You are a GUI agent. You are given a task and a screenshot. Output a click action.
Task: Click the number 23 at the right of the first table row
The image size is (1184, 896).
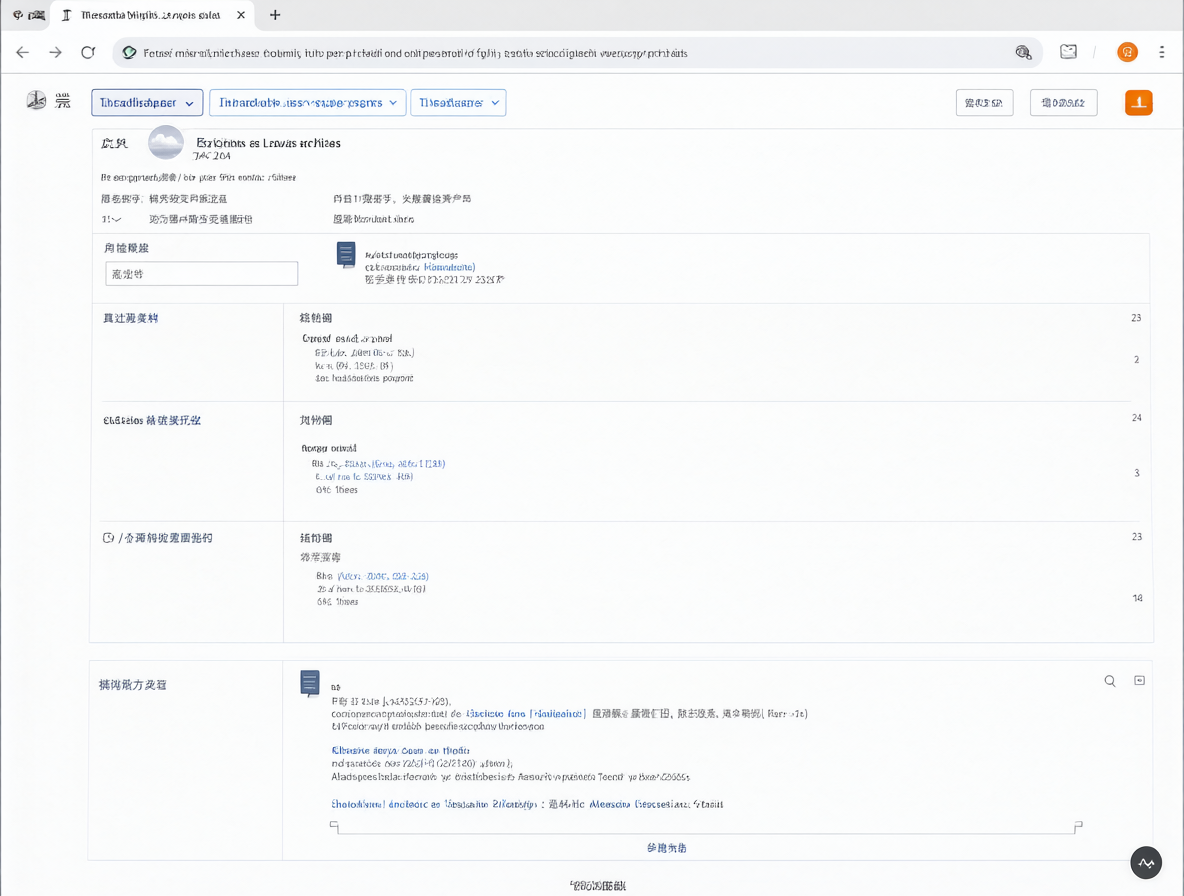[1136, 318]
